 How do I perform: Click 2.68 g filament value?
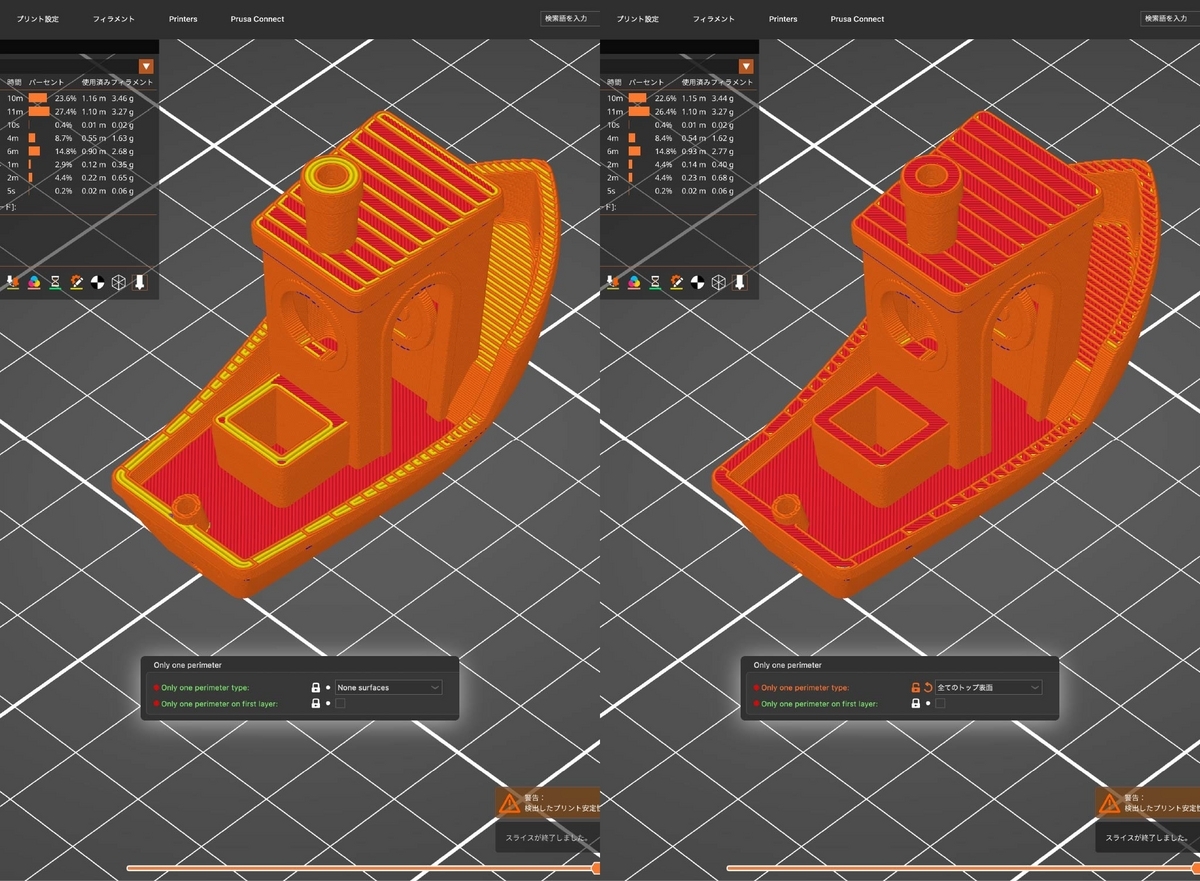[x=122, y=151]
